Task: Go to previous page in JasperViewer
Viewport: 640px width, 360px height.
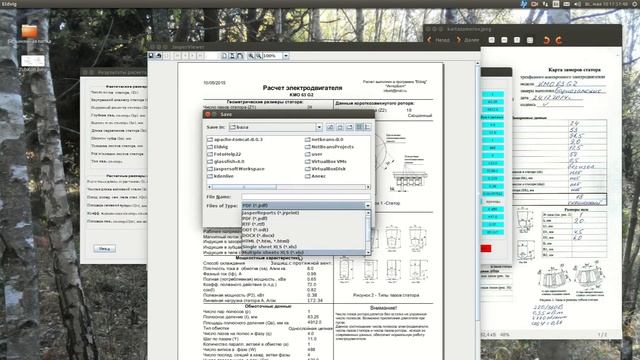Action: (185, 56)
